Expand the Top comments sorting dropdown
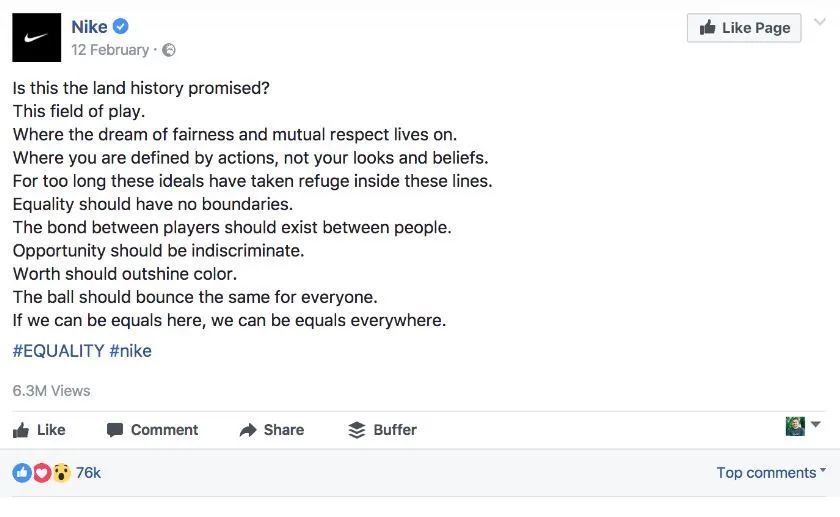Viewport: 840px width, 517px height. click(771, 473)
